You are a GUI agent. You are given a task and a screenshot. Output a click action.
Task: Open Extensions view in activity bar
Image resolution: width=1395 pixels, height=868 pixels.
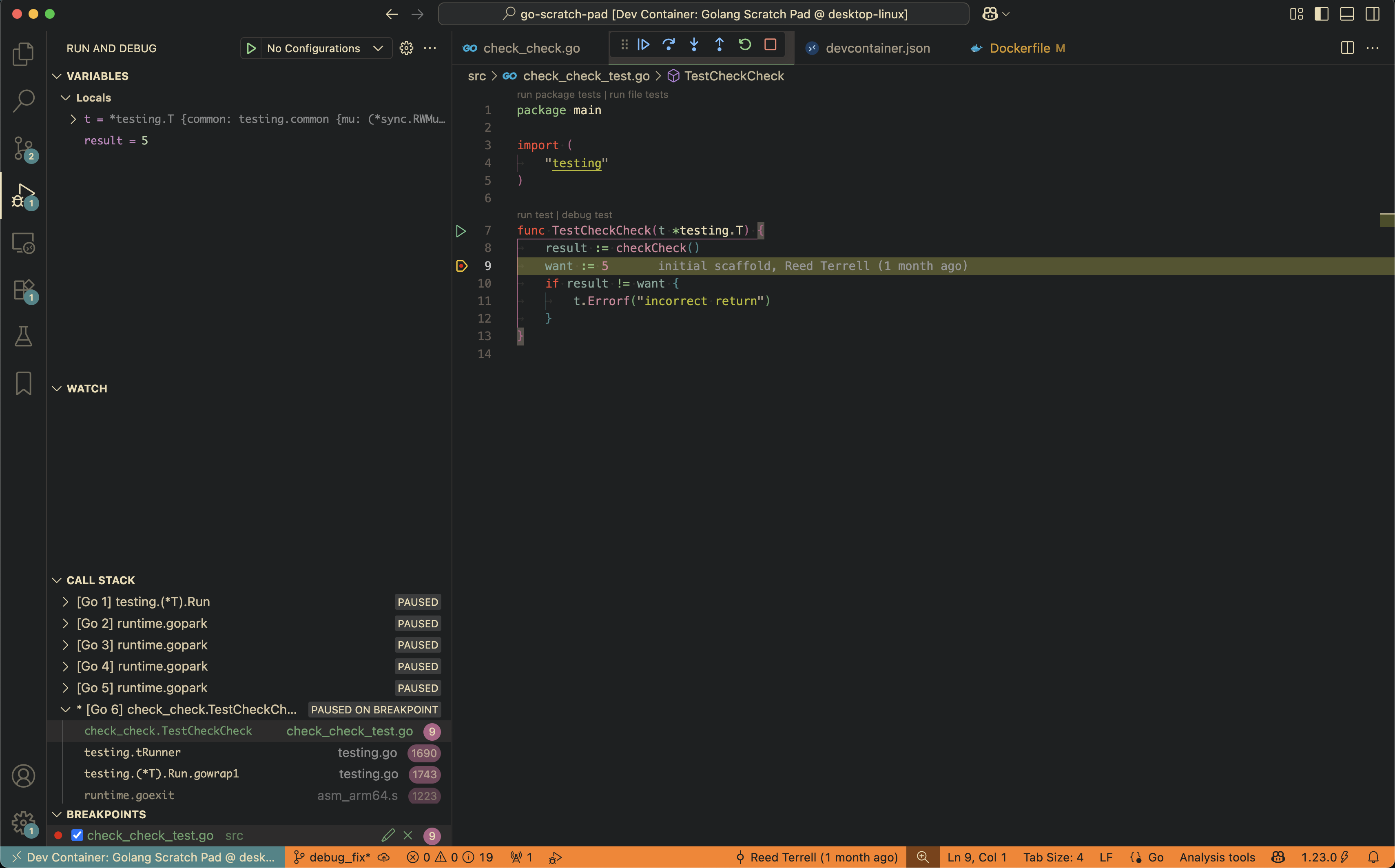23,290
